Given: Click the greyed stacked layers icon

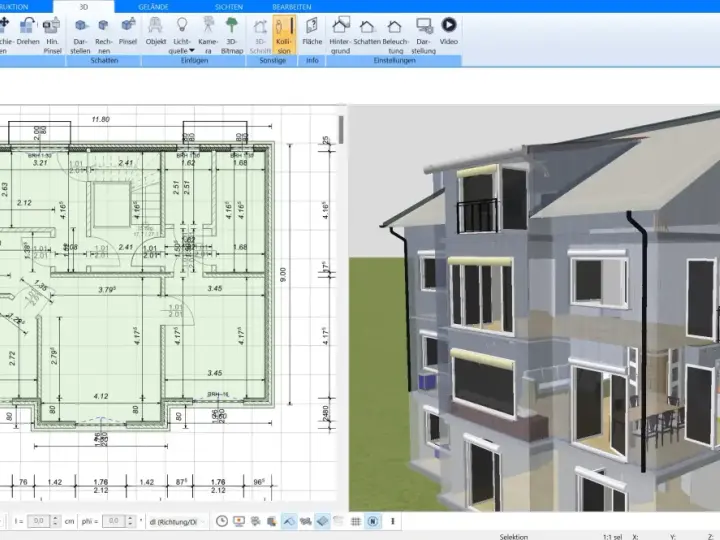Looking at the screenshot, I should tap(339, 521).
